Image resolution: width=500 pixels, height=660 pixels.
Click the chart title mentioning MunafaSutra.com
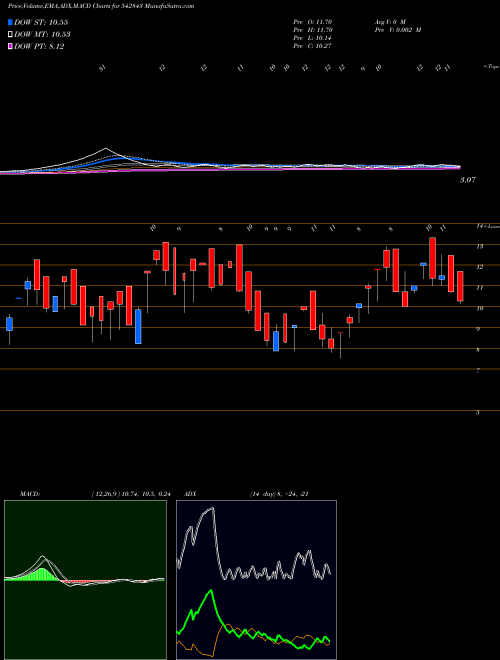pos(101,7)
